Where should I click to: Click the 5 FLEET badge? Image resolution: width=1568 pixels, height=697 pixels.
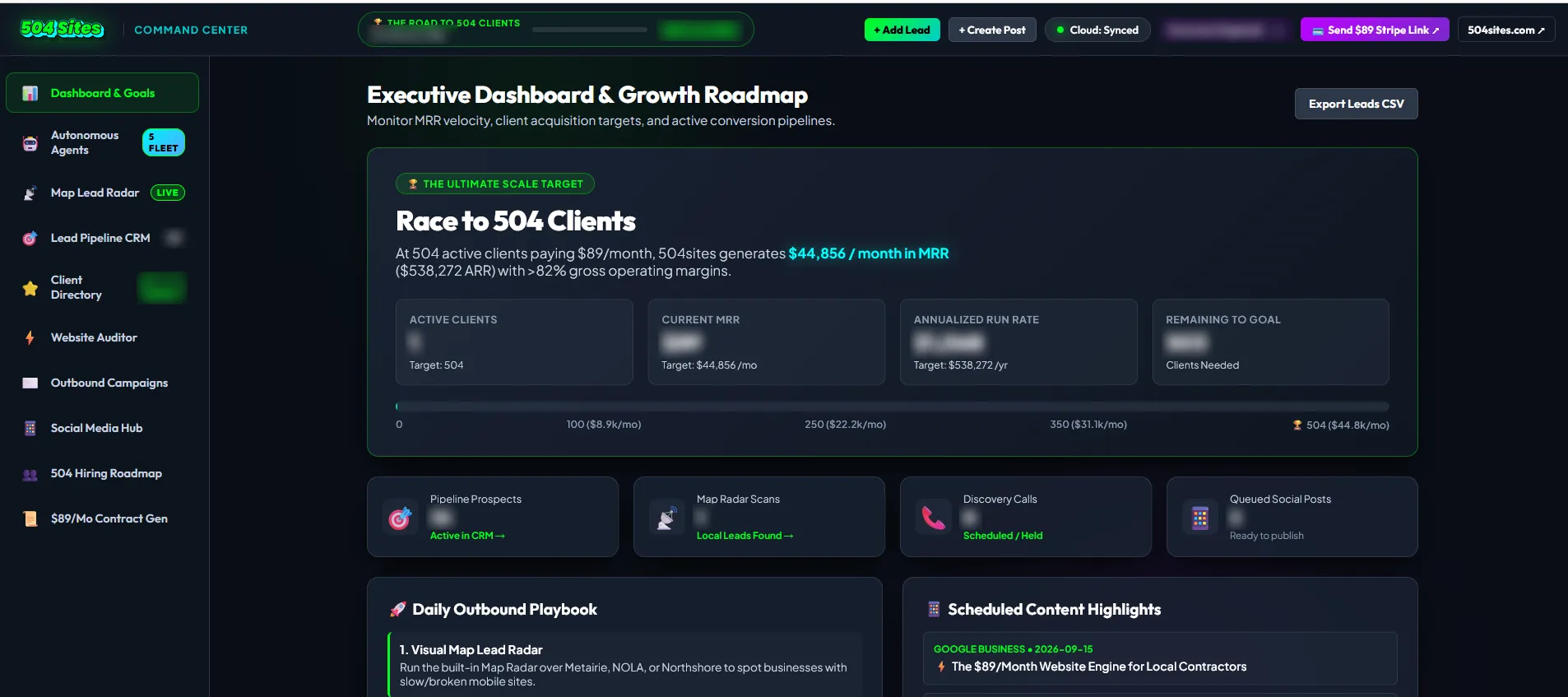[x=163, y=142]
